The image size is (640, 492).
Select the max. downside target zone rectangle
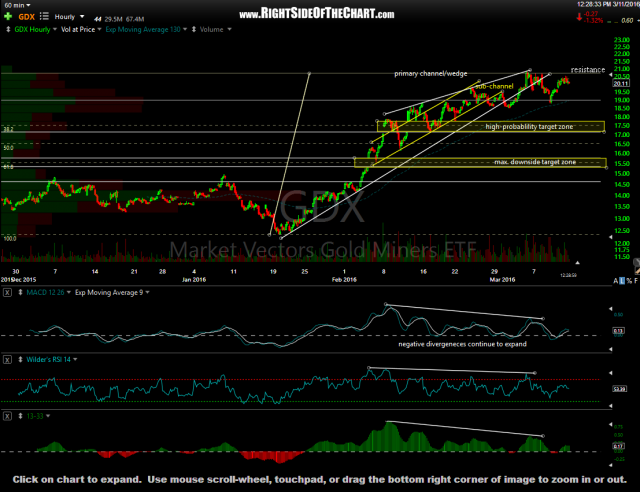(x=480, y=163)
